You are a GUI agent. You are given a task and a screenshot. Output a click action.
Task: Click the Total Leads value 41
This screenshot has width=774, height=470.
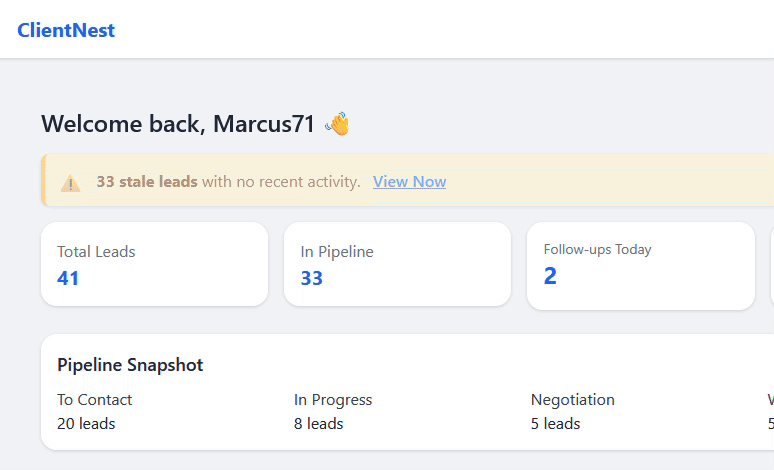[68, 278]
